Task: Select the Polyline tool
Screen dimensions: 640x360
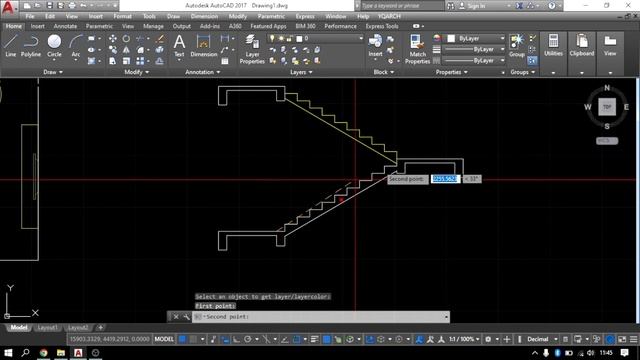Action: [x=31, y=45]
